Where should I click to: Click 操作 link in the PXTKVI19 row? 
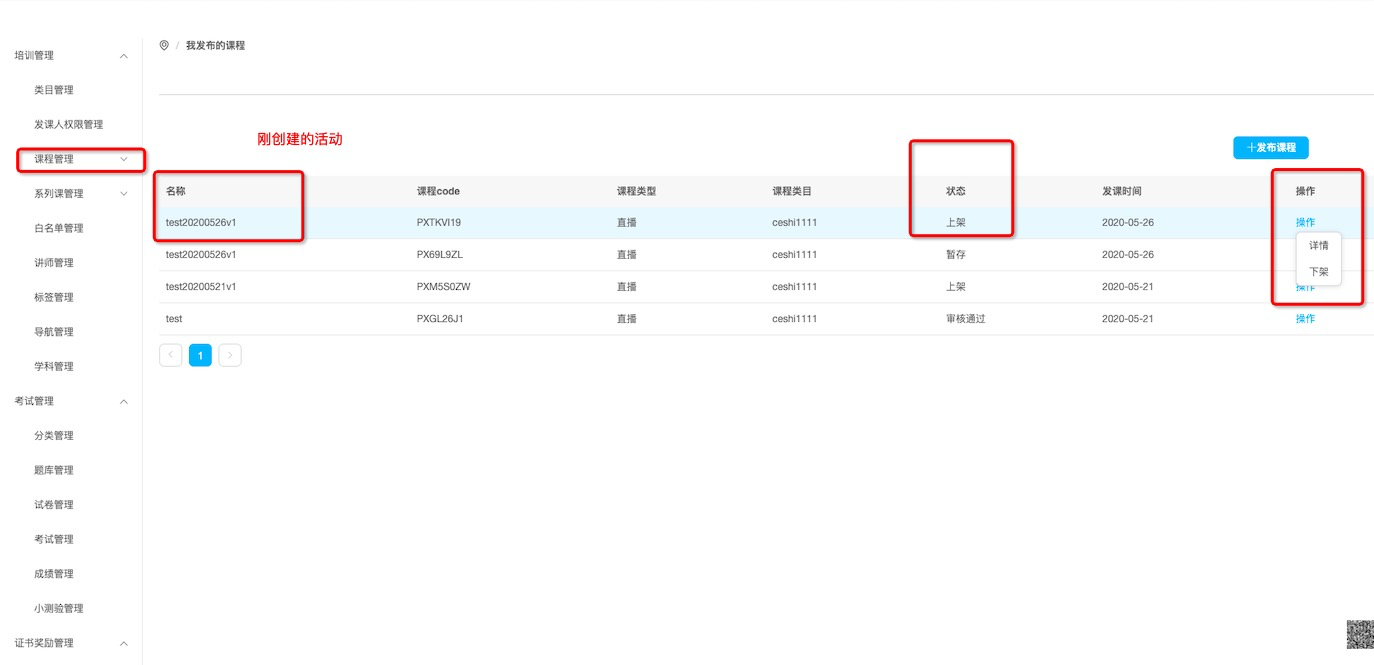click(1305, 222)
